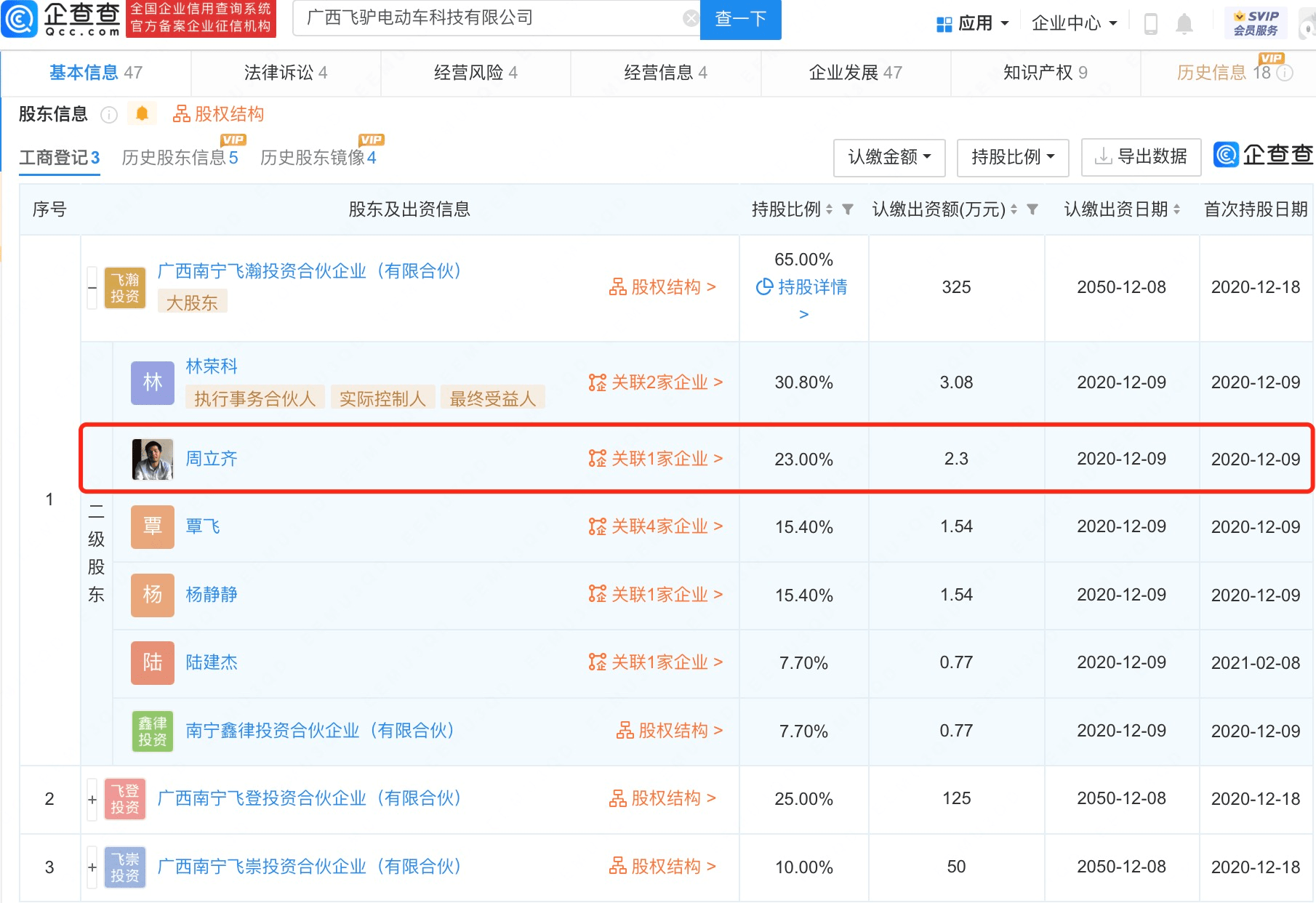Click 飞登投资 logo icon
Image resolution: width=1316 pixels, height=903 pixels.
125,799
